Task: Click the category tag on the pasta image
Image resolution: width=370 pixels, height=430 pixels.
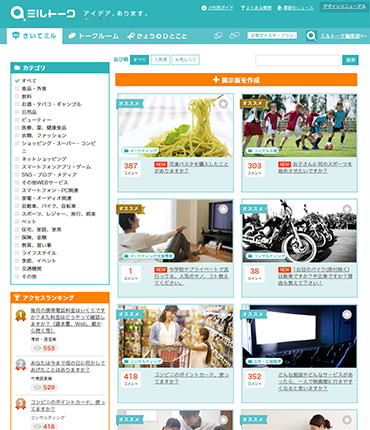Action: click(140, 151)
